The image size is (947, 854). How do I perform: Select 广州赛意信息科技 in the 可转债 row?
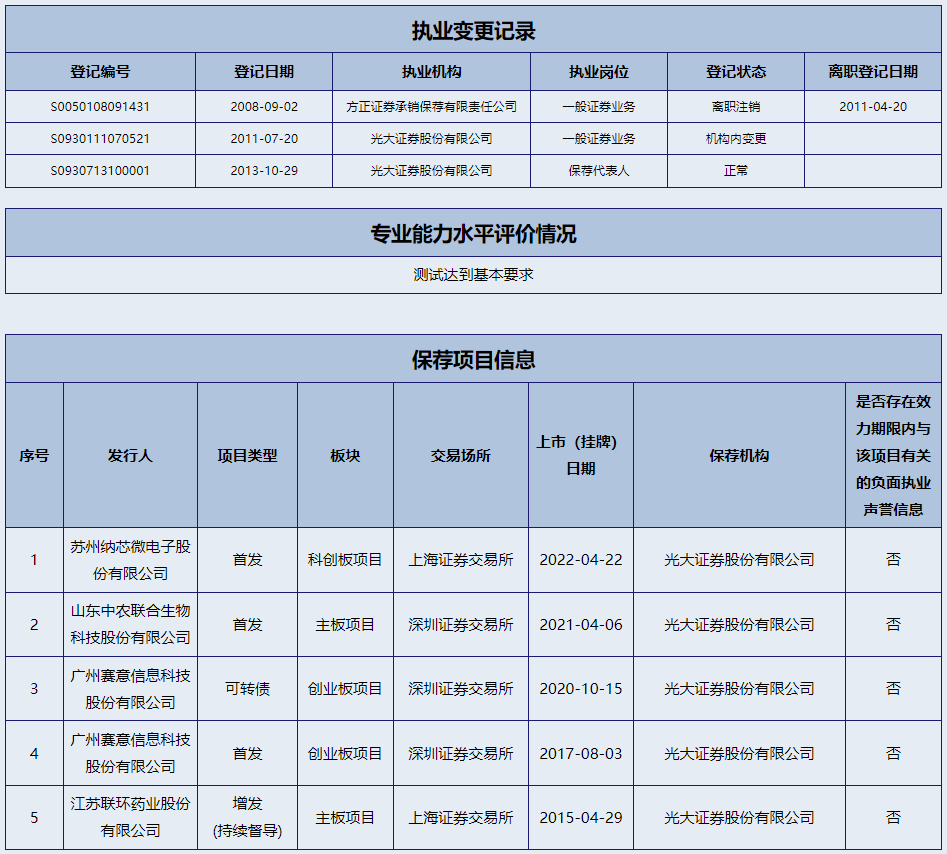pos(130,689)
